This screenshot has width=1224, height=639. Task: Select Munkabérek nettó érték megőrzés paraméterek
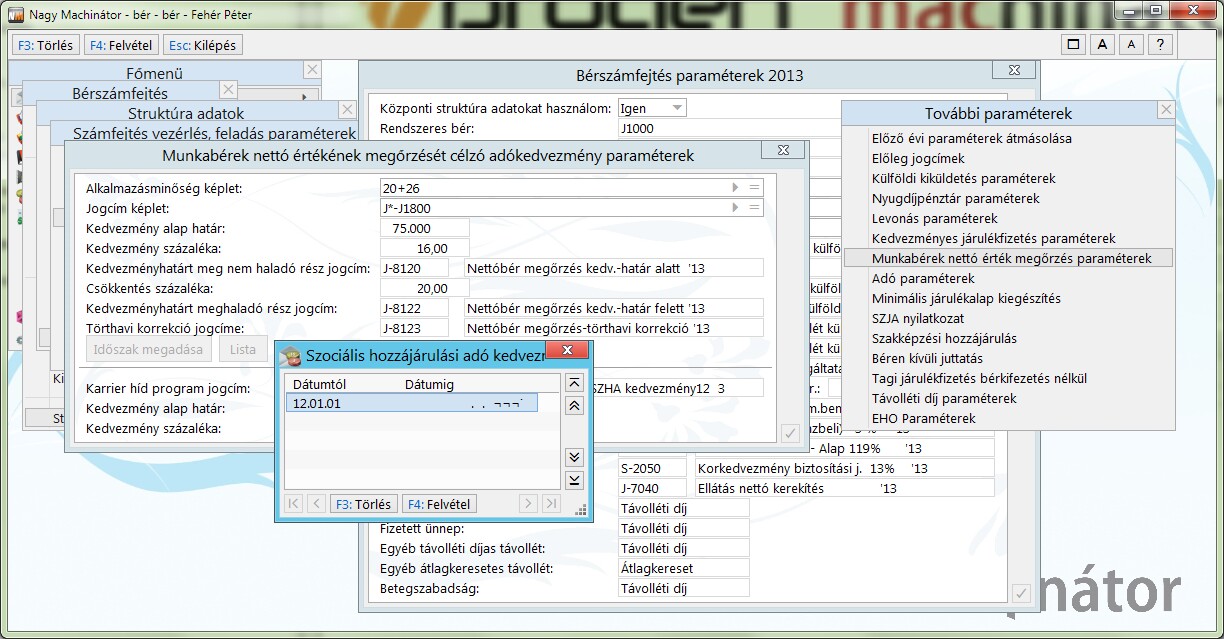click(x=1008, y=258)
